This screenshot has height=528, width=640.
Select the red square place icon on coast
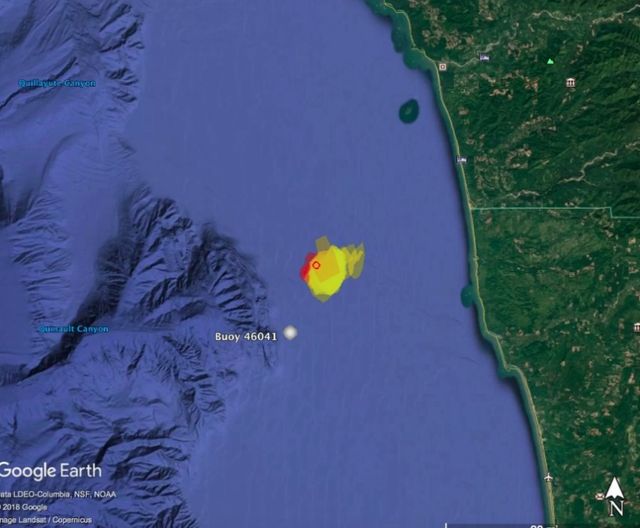pos(443,67)
